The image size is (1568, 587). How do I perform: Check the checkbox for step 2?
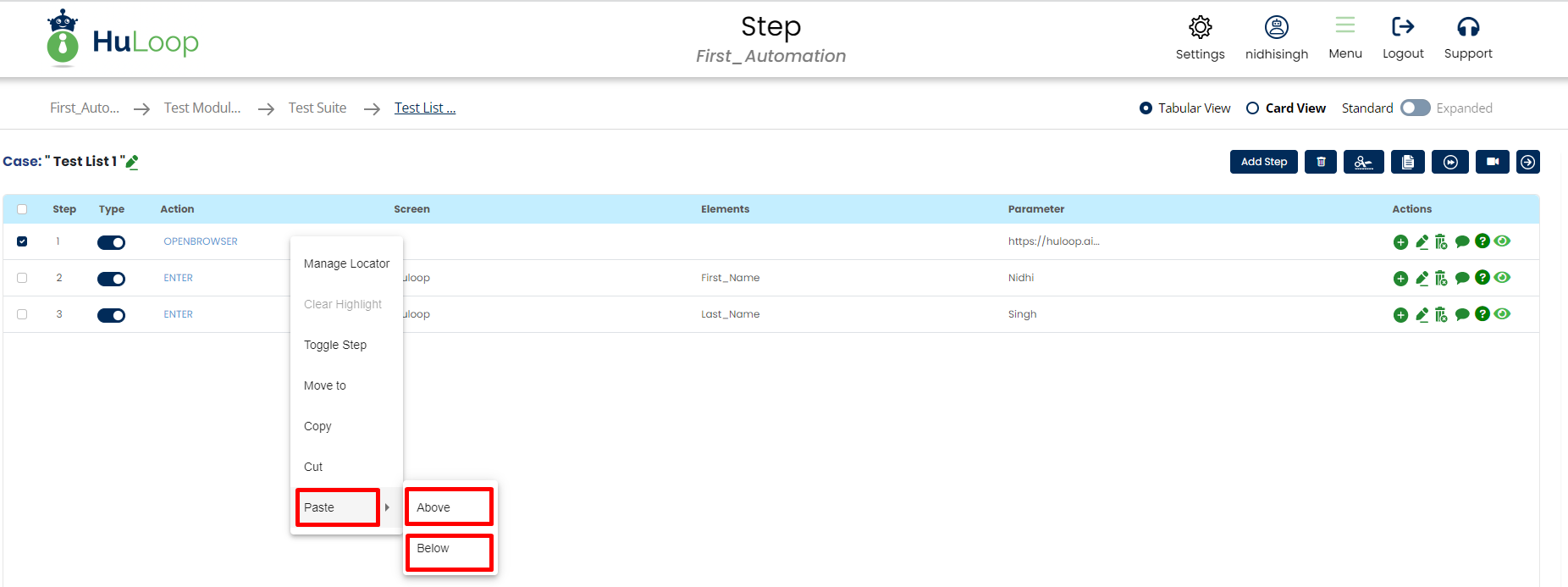(x=22, y=278)
